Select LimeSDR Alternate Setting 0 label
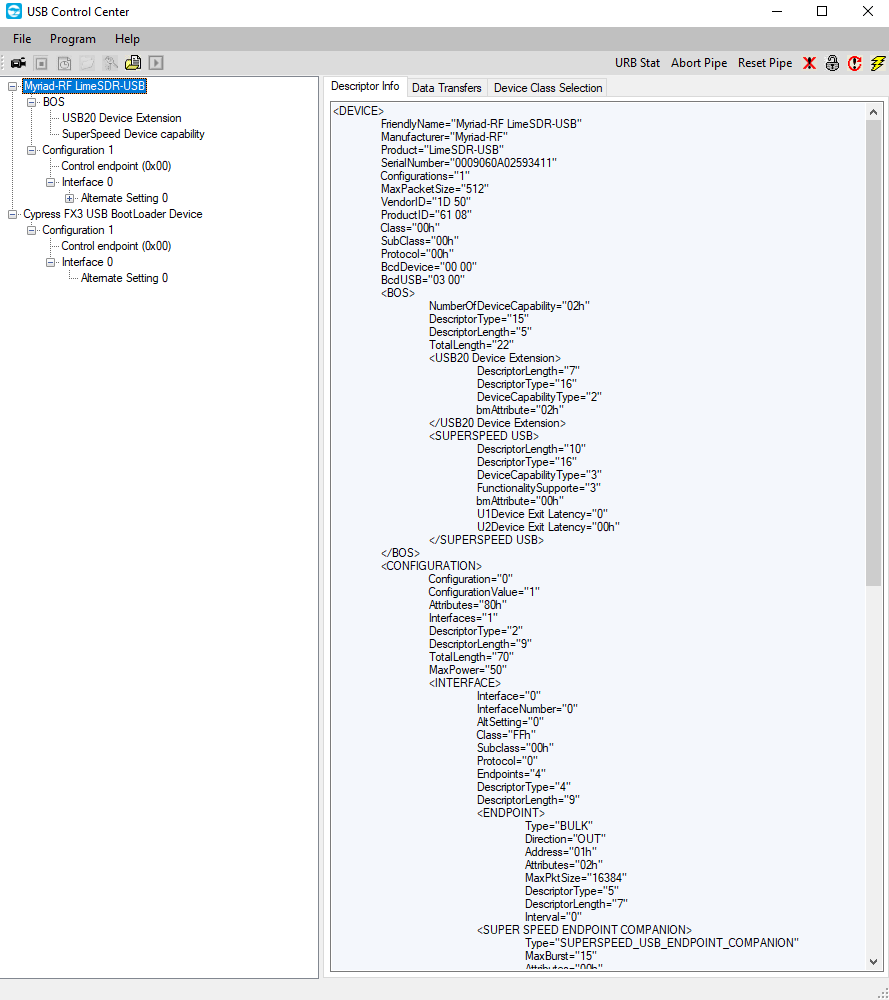The height and width of the screenshot is (1000, 889). pyautogui.click(x=124, y=198)
